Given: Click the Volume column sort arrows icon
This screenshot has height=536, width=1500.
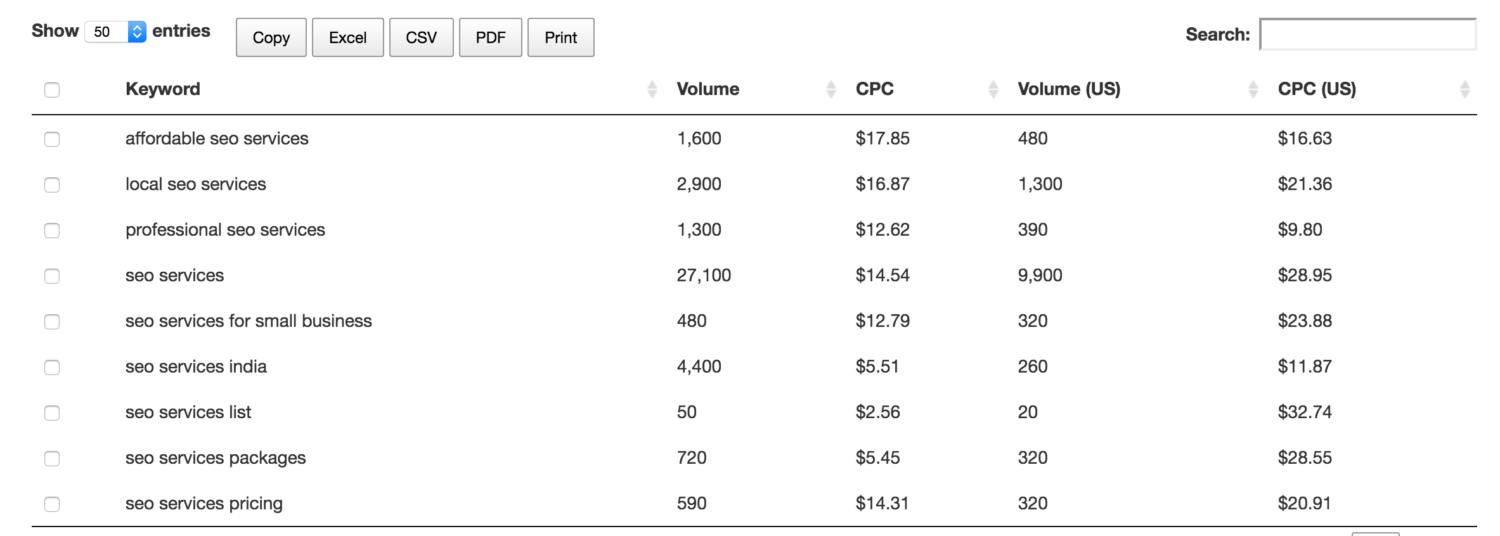Looking at the screenshot, I should [831, 90].
